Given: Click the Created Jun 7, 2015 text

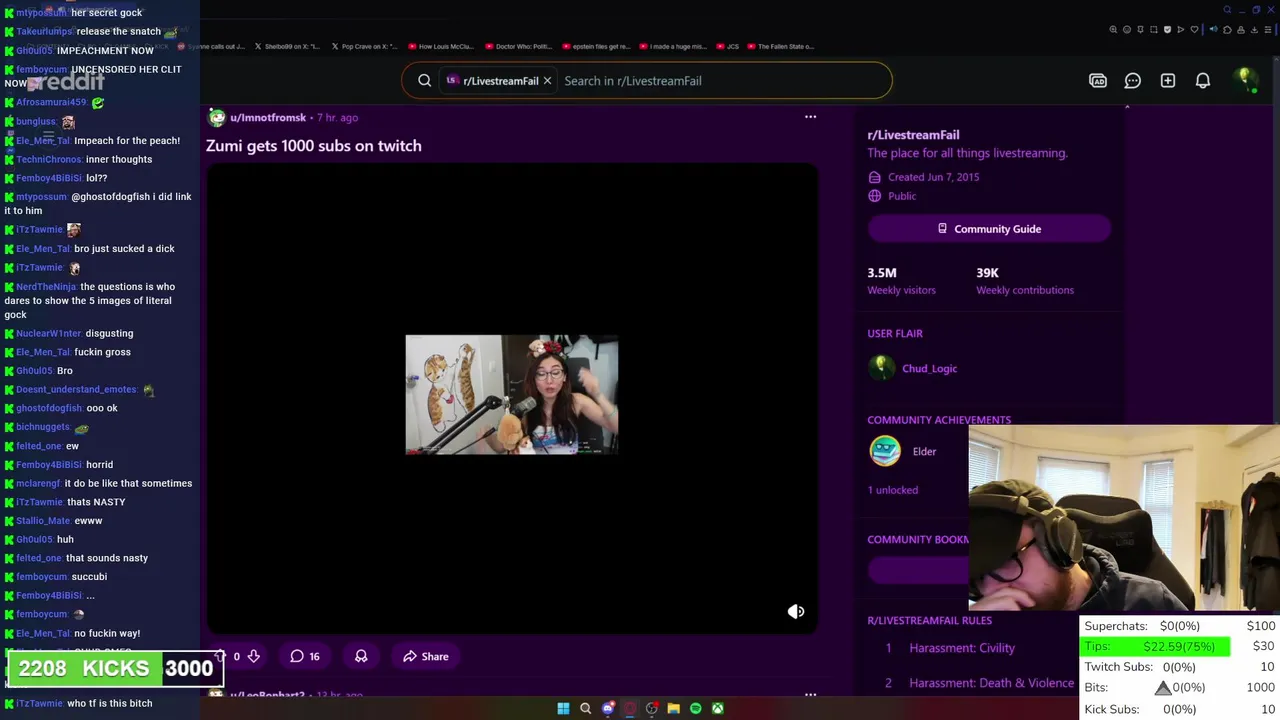Looking at the screenshot, I should click(x=933, y=177).
